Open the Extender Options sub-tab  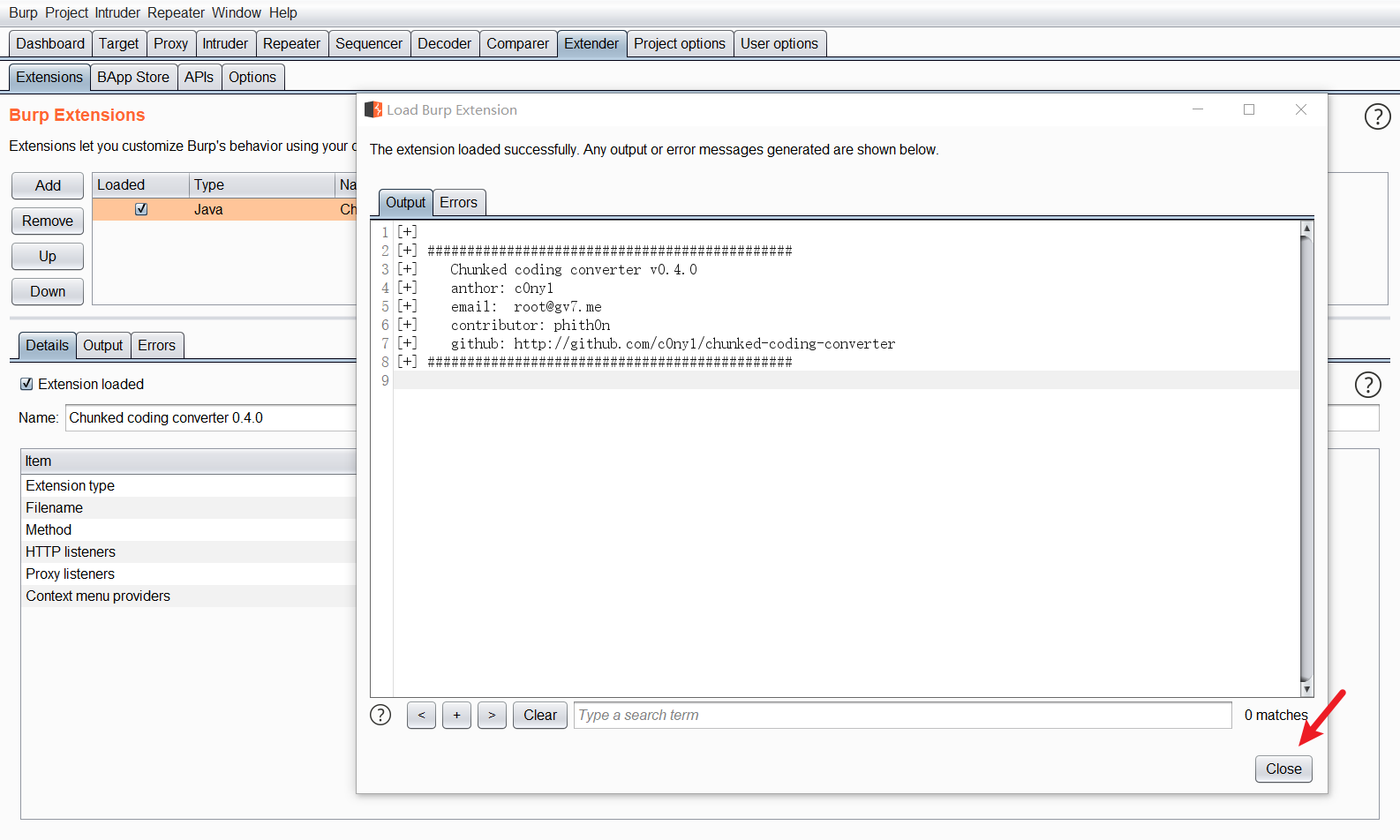point(252,77)
